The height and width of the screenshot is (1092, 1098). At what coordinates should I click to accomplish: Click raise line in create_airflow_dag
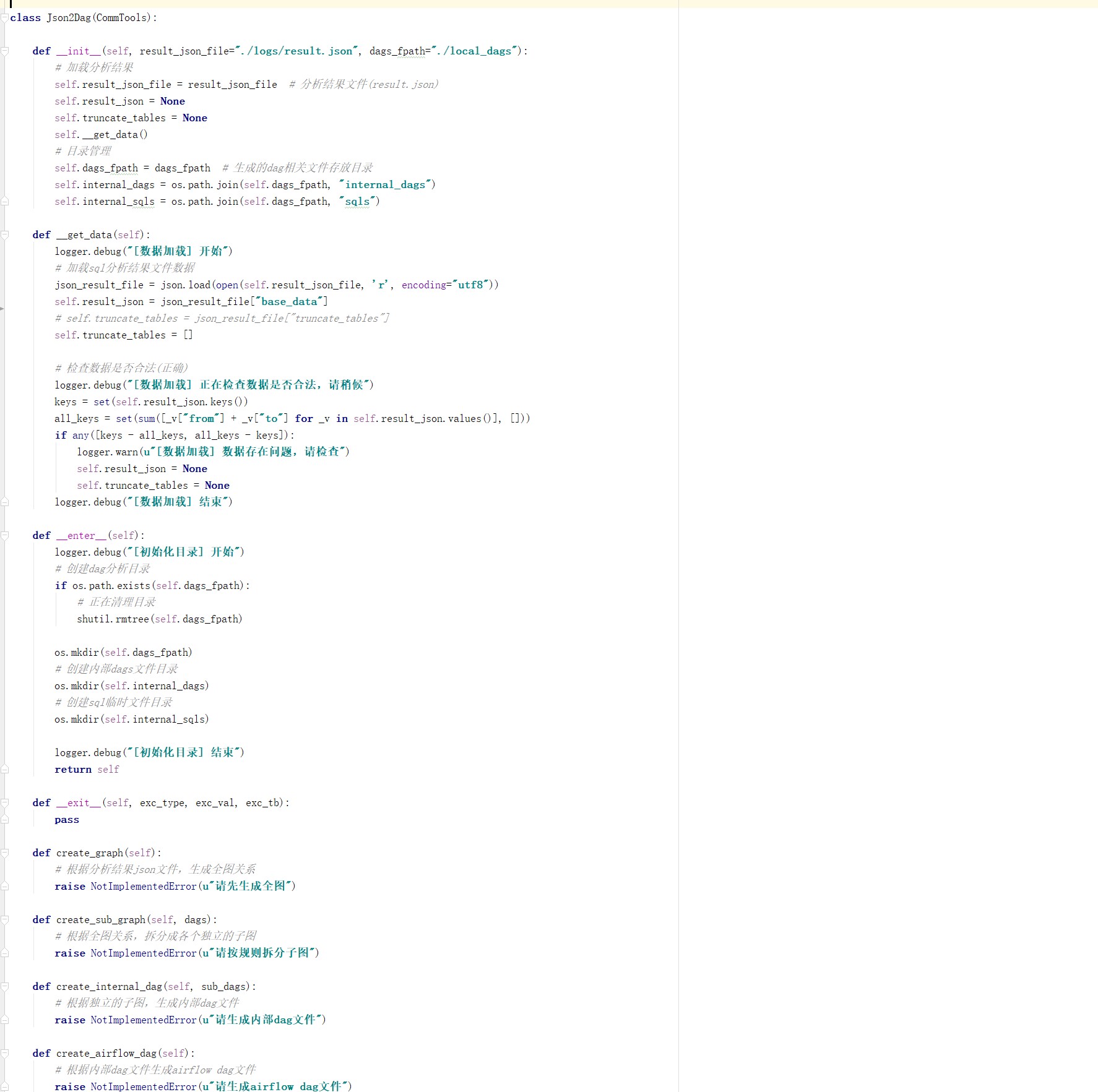point(203,1086)
